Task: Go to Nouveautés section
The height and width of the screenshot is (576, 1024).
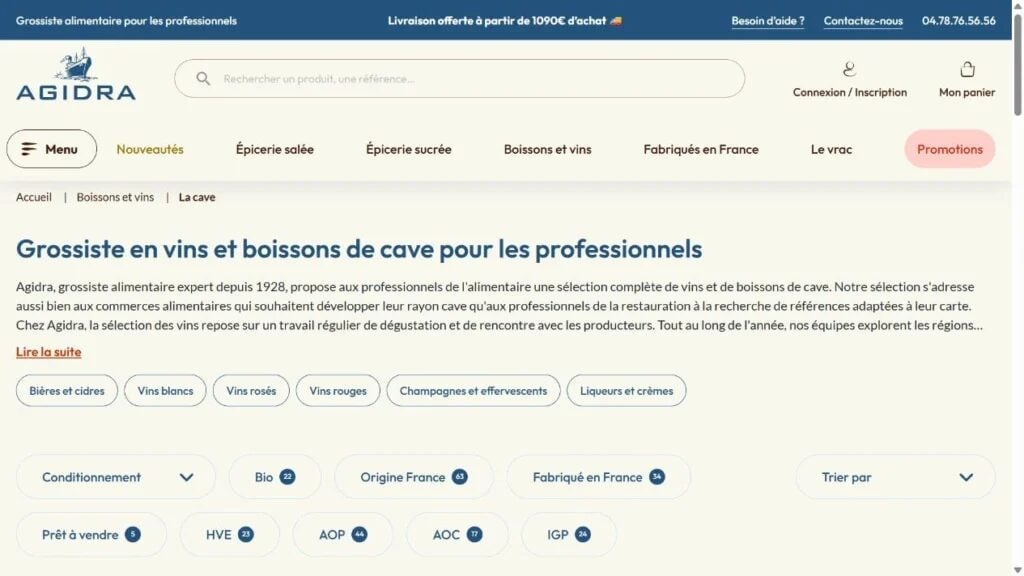Action: 150,149
